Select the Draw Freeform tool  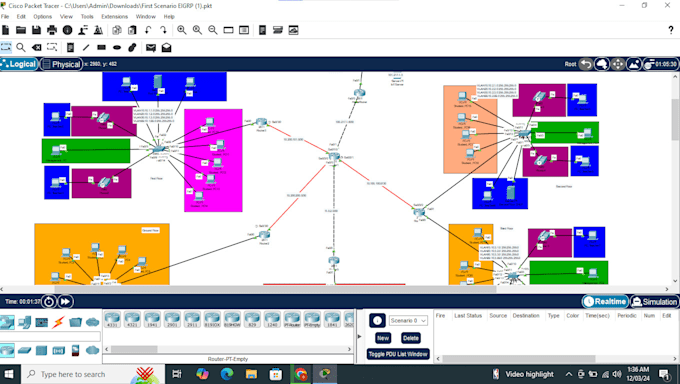[132, 47]
